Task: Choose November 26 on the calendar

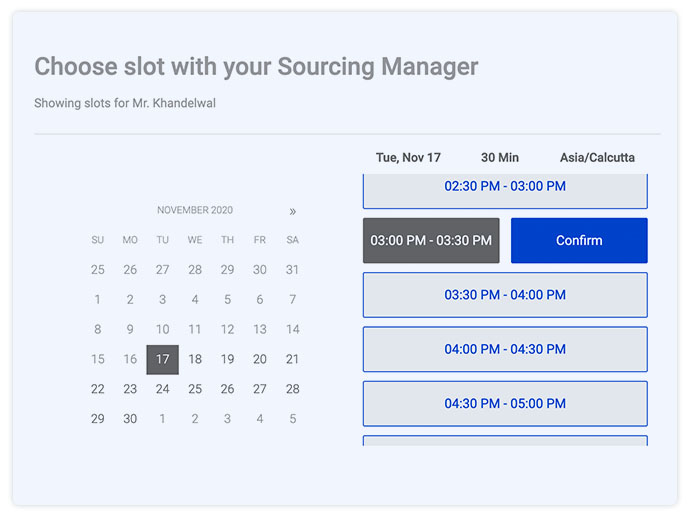Action: (x=227, y=389)
